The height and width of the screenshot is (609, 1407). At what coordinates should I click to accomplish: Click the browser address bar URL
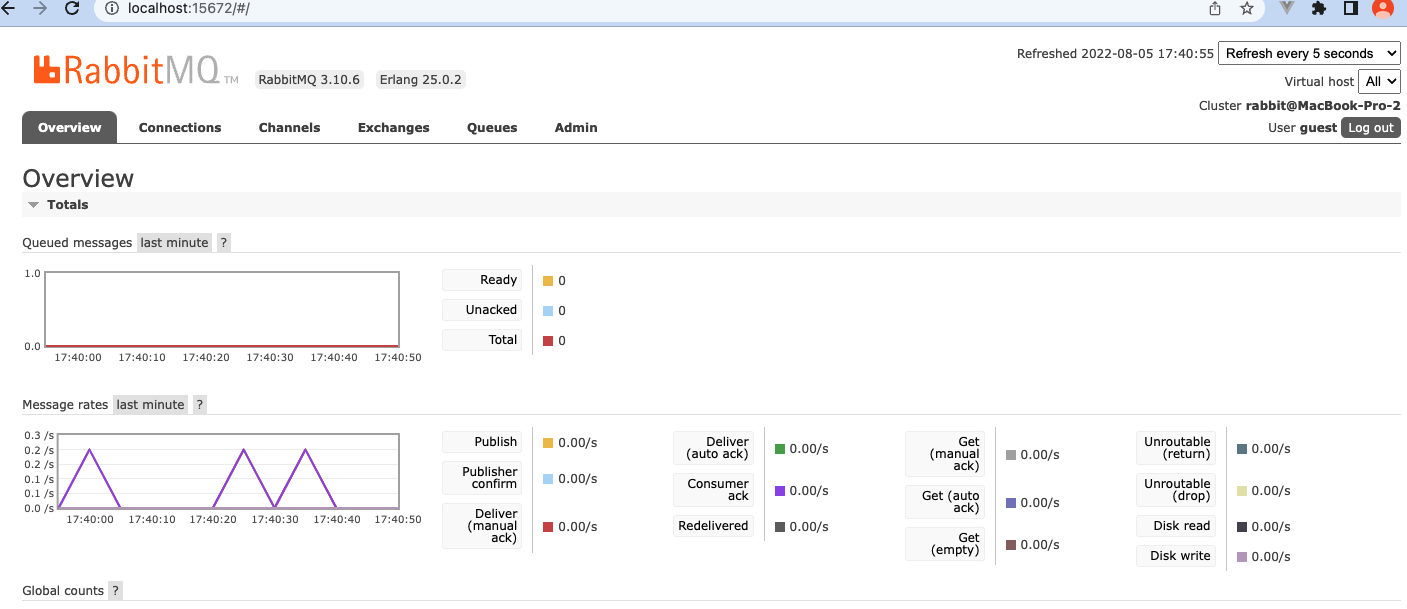[189, 8]
